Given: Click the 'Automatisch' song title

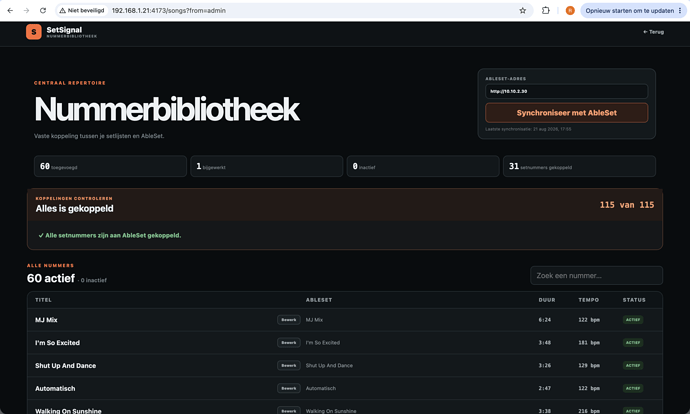Looking at the screenshot, I should (x=55, y=388).
